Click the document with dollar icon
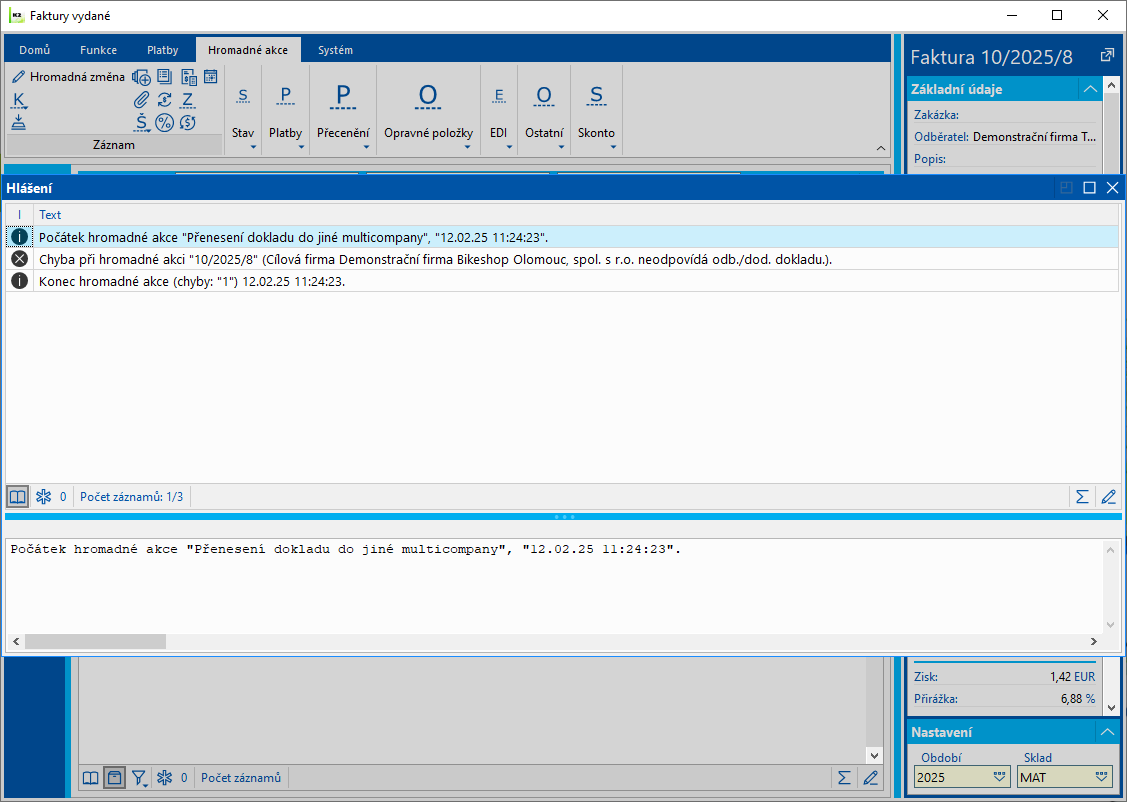Viewport: 1127px width, 802px height. [x=188, y=77]
